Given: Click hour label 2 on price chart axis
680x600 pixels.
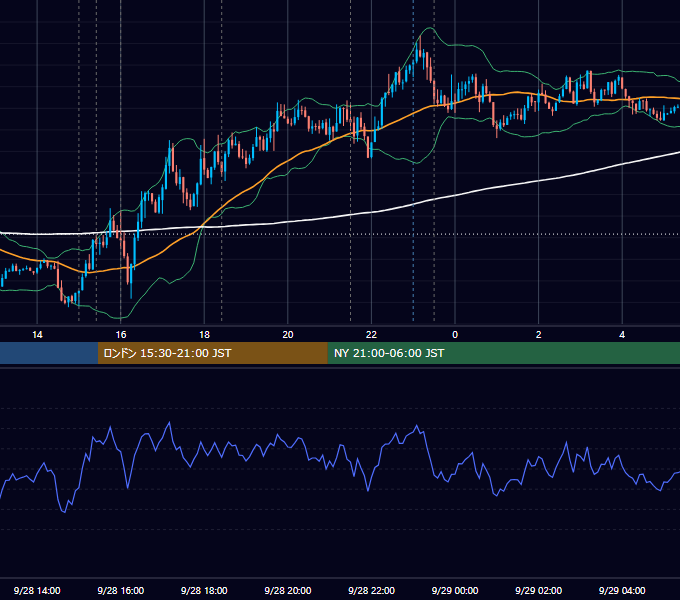Looking at the screenshot, I should [x=539, y=335].
